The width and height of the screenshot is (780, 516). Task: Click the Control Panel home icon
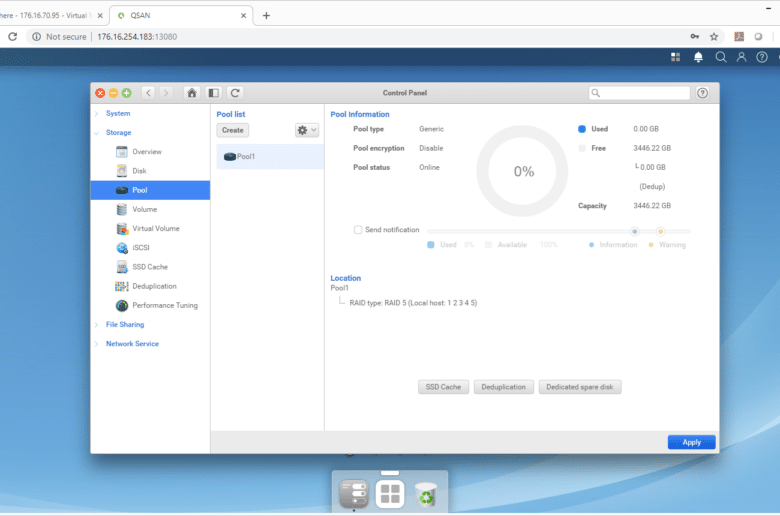click(x=192, y=93)
